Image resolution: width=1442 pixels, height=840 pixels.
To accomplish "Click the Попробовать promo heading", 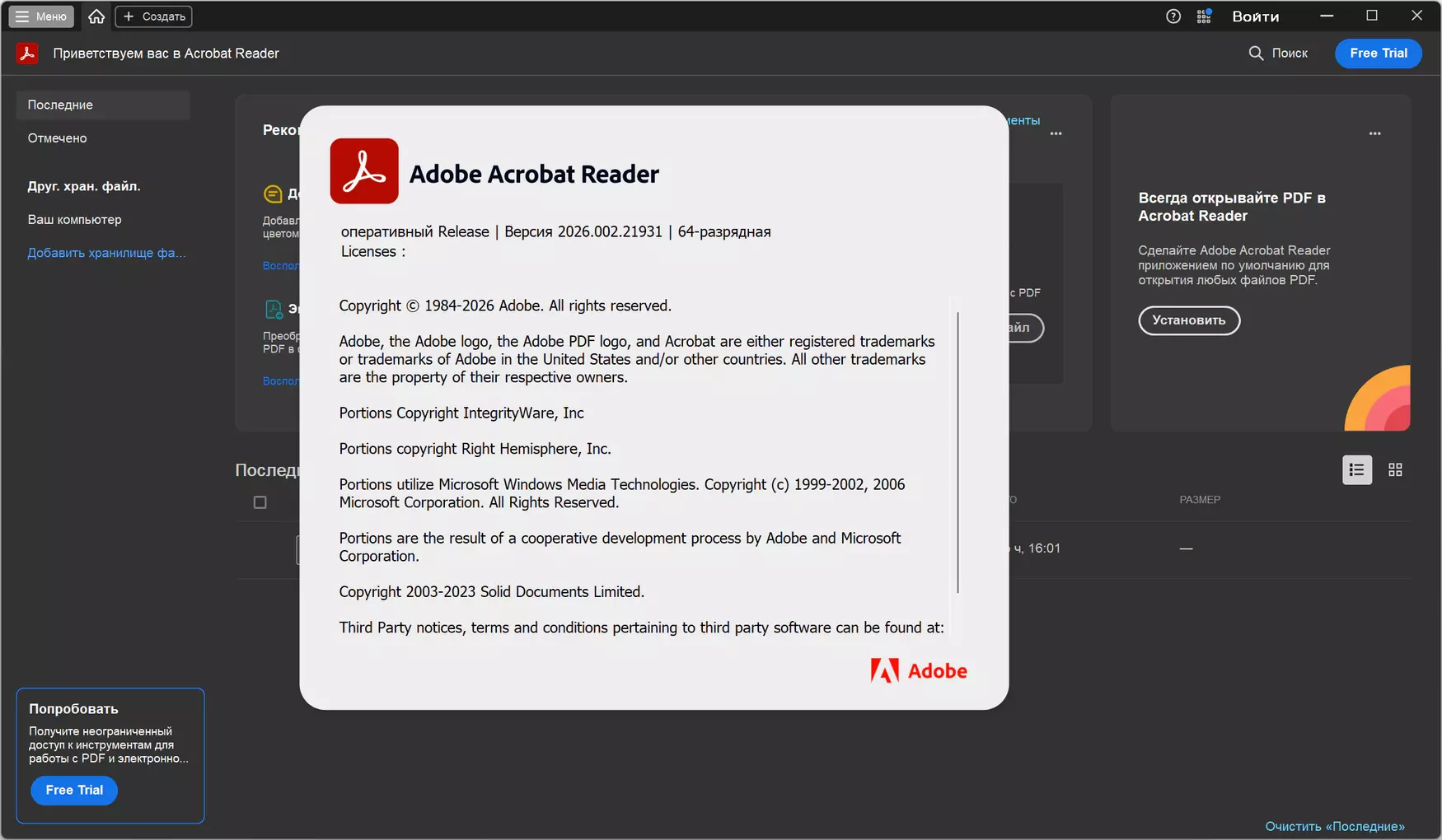I will point(73,709).
